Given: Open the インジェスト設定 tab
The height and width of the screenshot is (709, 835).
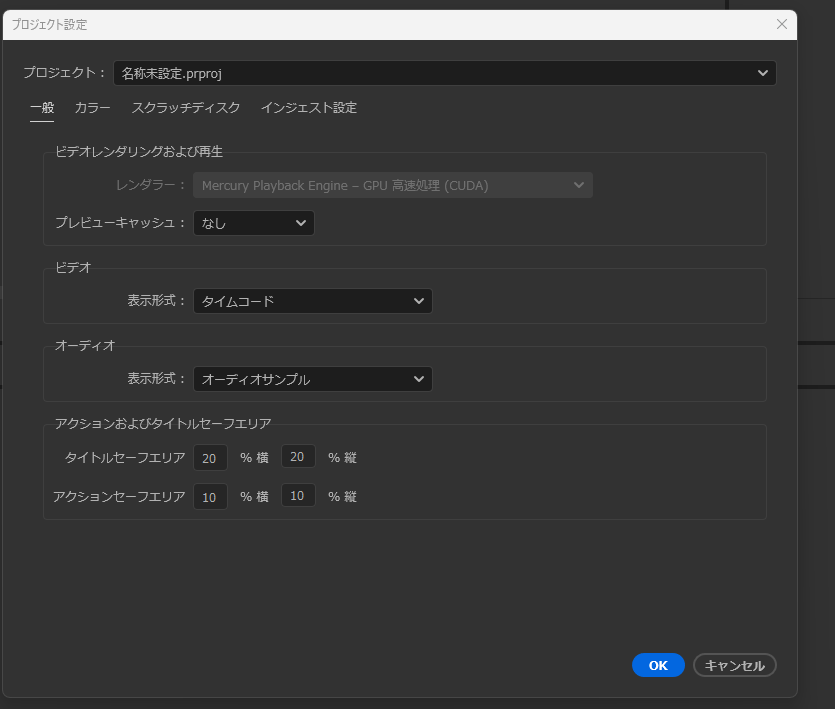Looking at the screenshot, I should (x=309, y=108).
